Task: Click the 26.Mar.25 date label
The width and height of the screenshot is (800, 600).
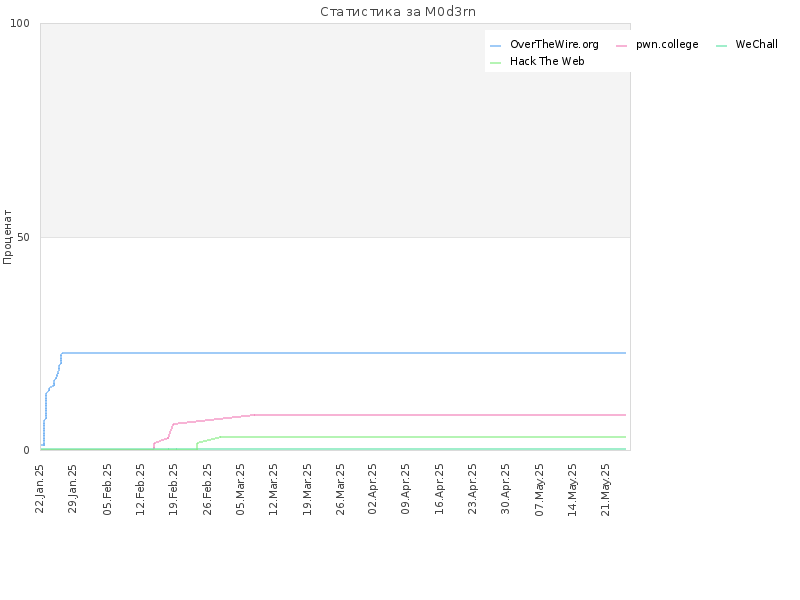Action: click(x=340, y=489)
